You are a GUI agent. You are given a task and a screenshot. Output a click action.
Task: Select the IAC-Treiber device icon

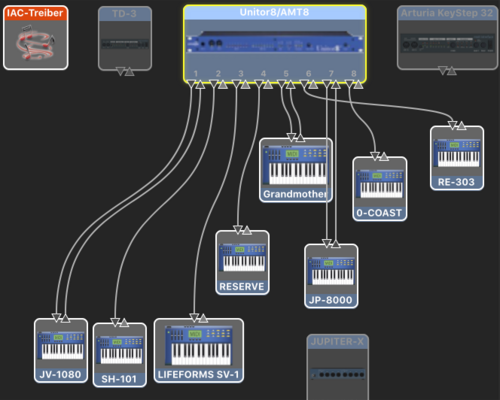click(36, 38)
